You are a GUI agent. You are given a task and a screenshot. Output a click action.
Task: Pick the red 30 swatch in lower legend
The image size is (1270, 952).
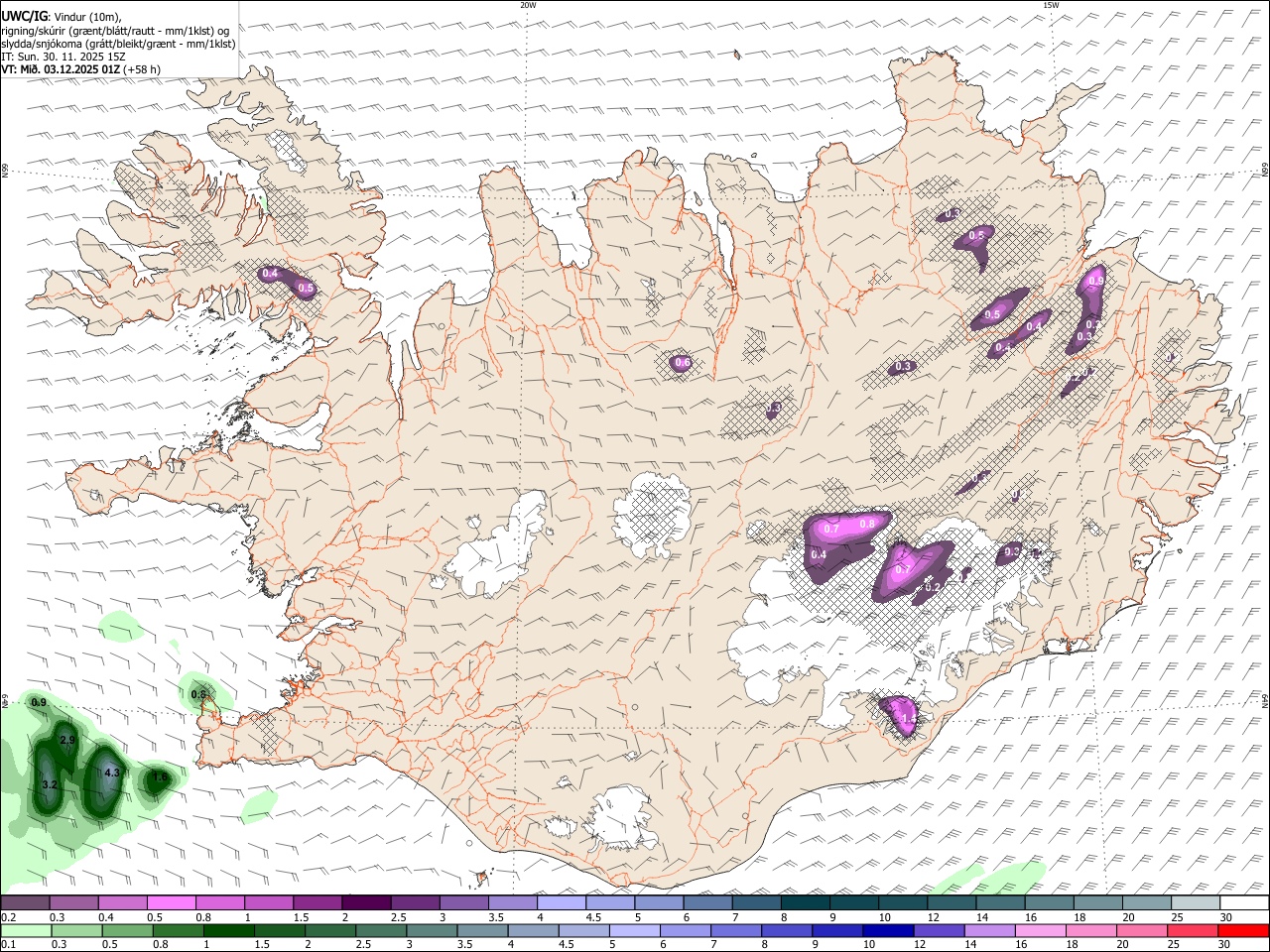click(1242, 931)
